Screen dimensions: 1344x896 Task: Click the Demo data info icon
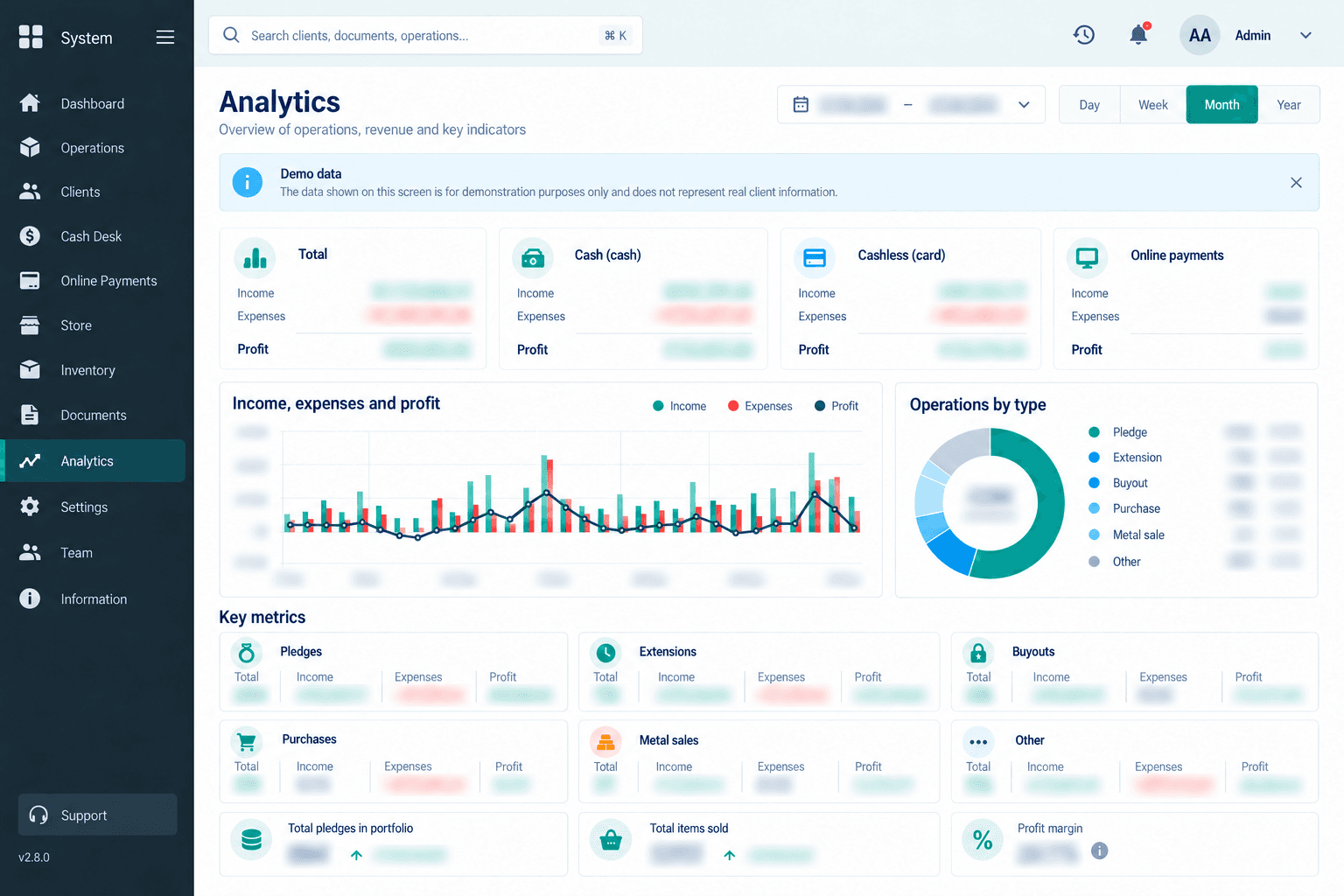click(248, 182)
